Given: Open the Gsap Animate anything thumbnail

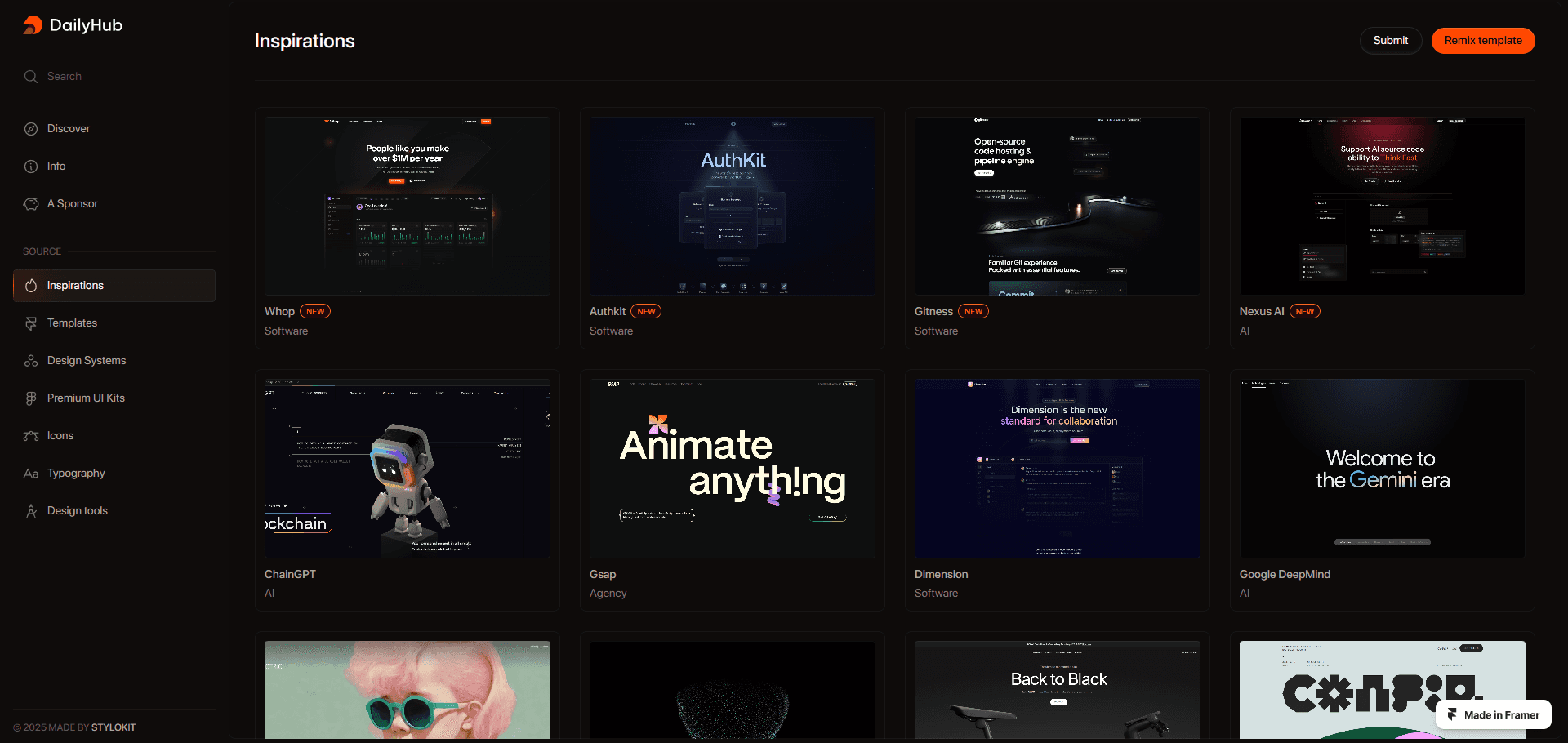Looking at the screenshot, I should coord(733,468).
